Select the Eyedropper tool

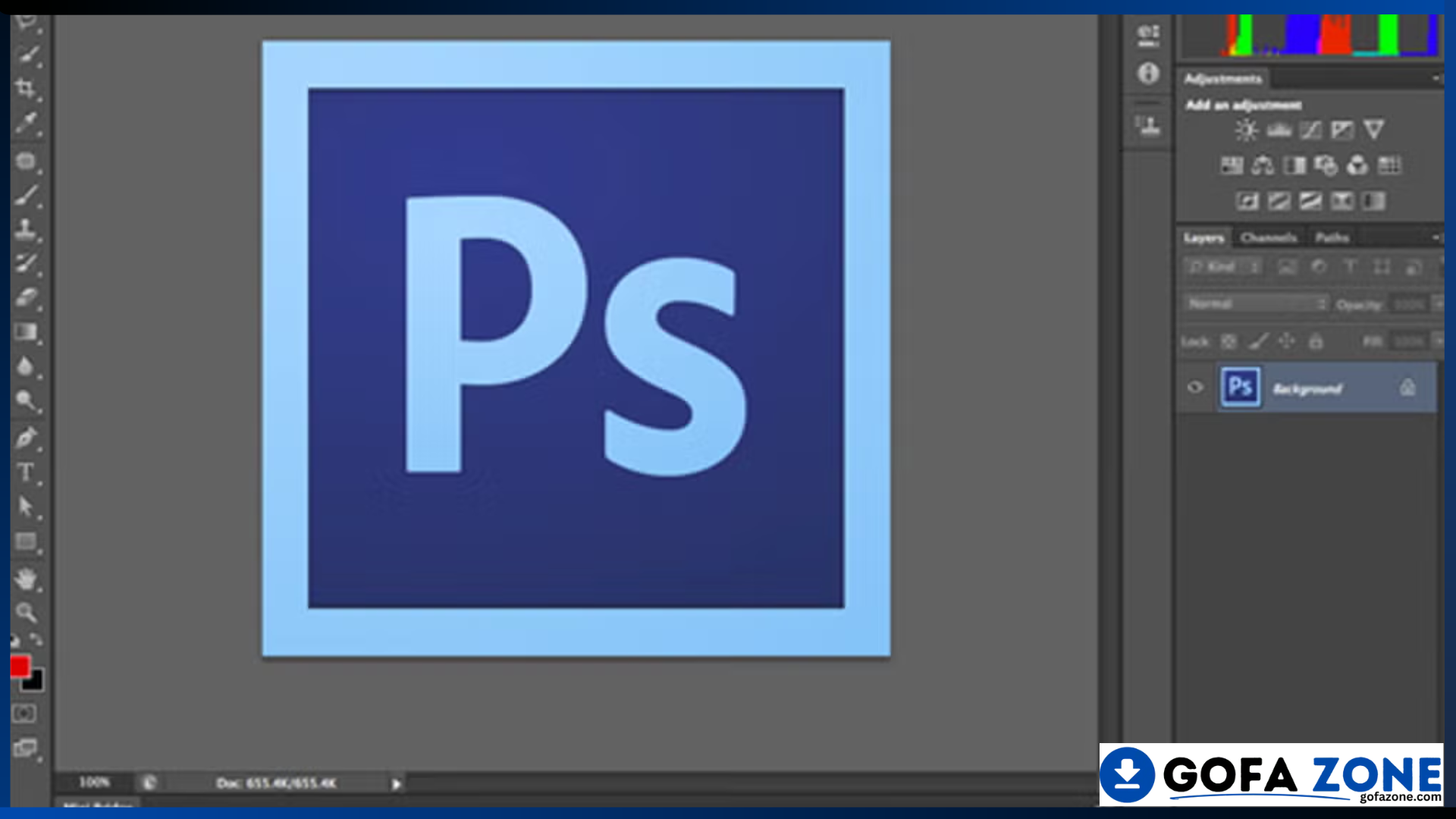pos(27,123)
